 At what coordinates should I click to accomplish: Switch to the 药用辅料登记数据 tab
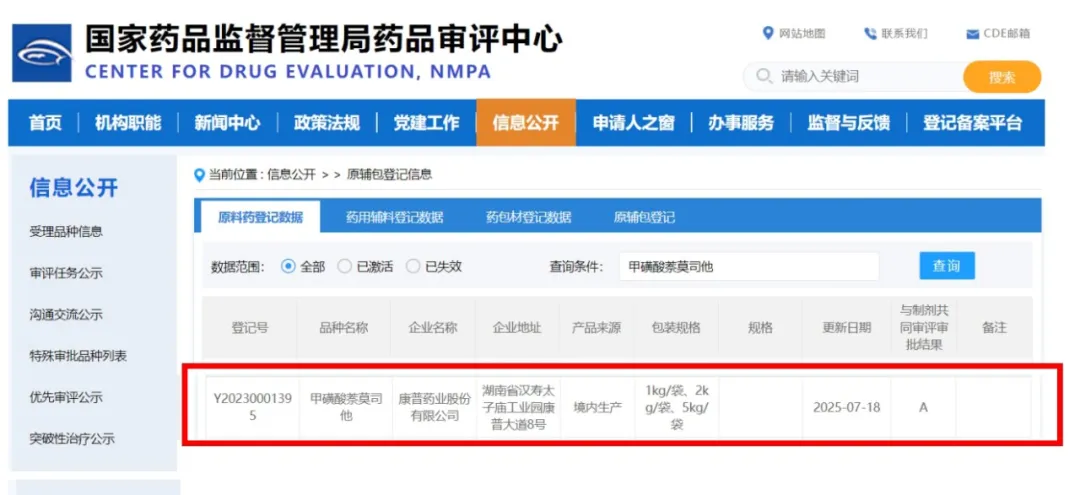pos(394,217)
